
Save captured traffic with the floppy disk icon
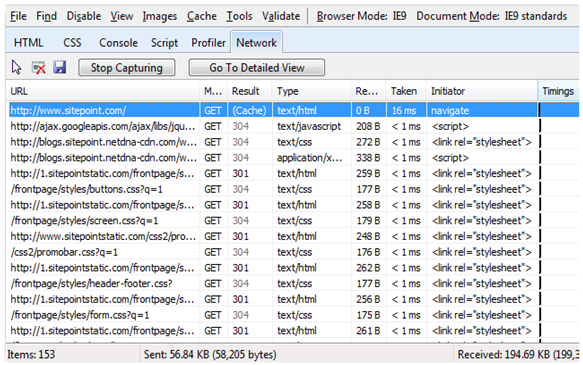pos(59,67)
